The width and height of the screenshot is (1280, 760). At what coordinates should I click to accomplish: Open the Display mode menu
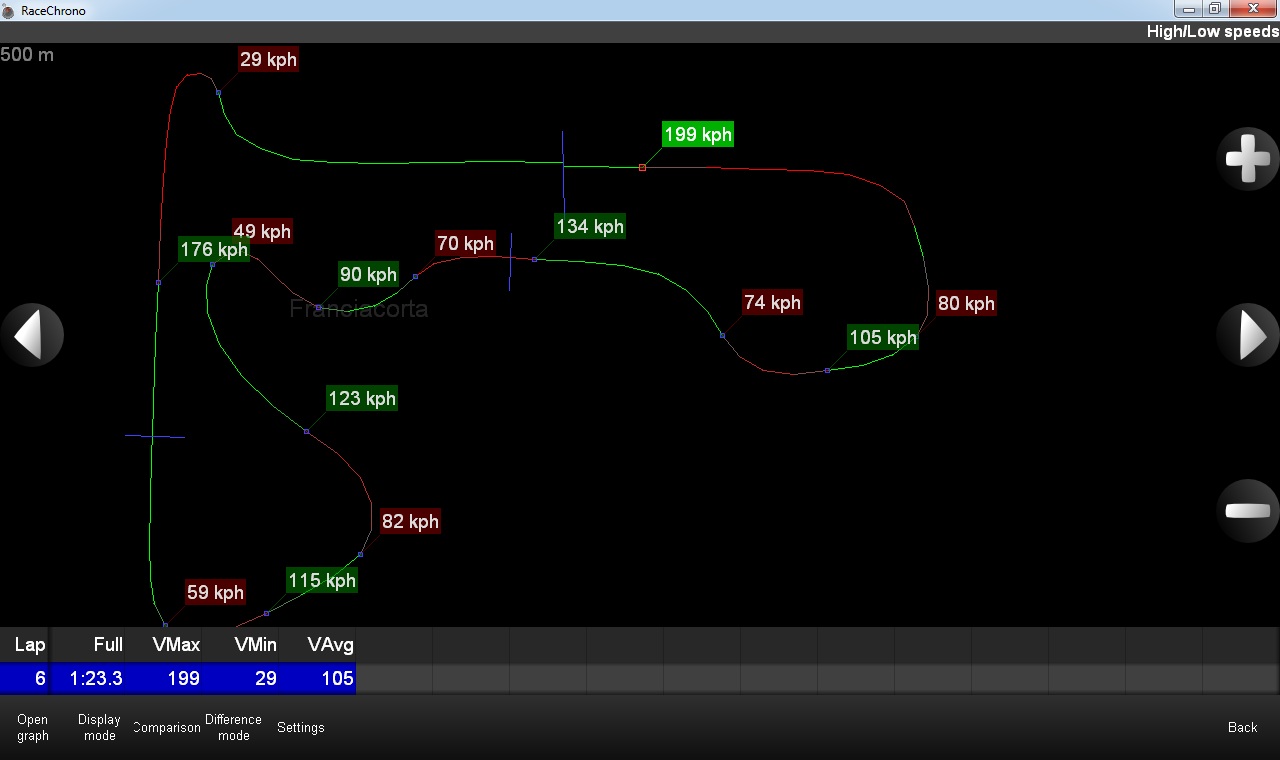point(99,727)
